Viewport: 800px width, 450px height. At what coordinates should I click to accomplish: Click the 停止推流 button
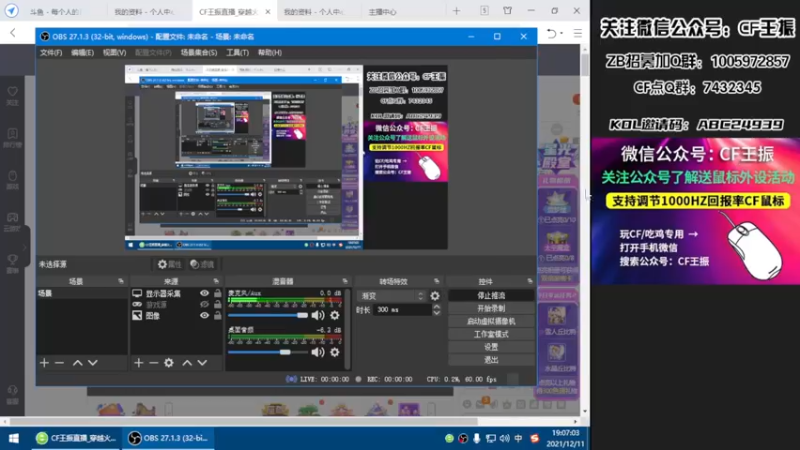coord(491,295)
